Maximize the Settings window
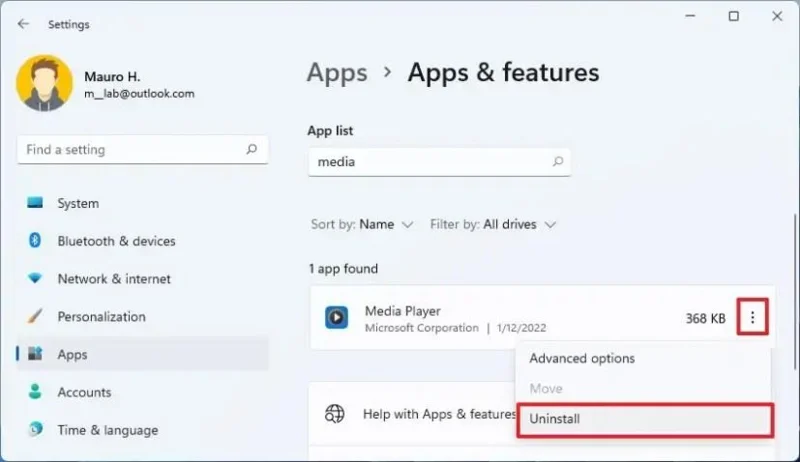 pyautogui.click(x=734, y=16)
